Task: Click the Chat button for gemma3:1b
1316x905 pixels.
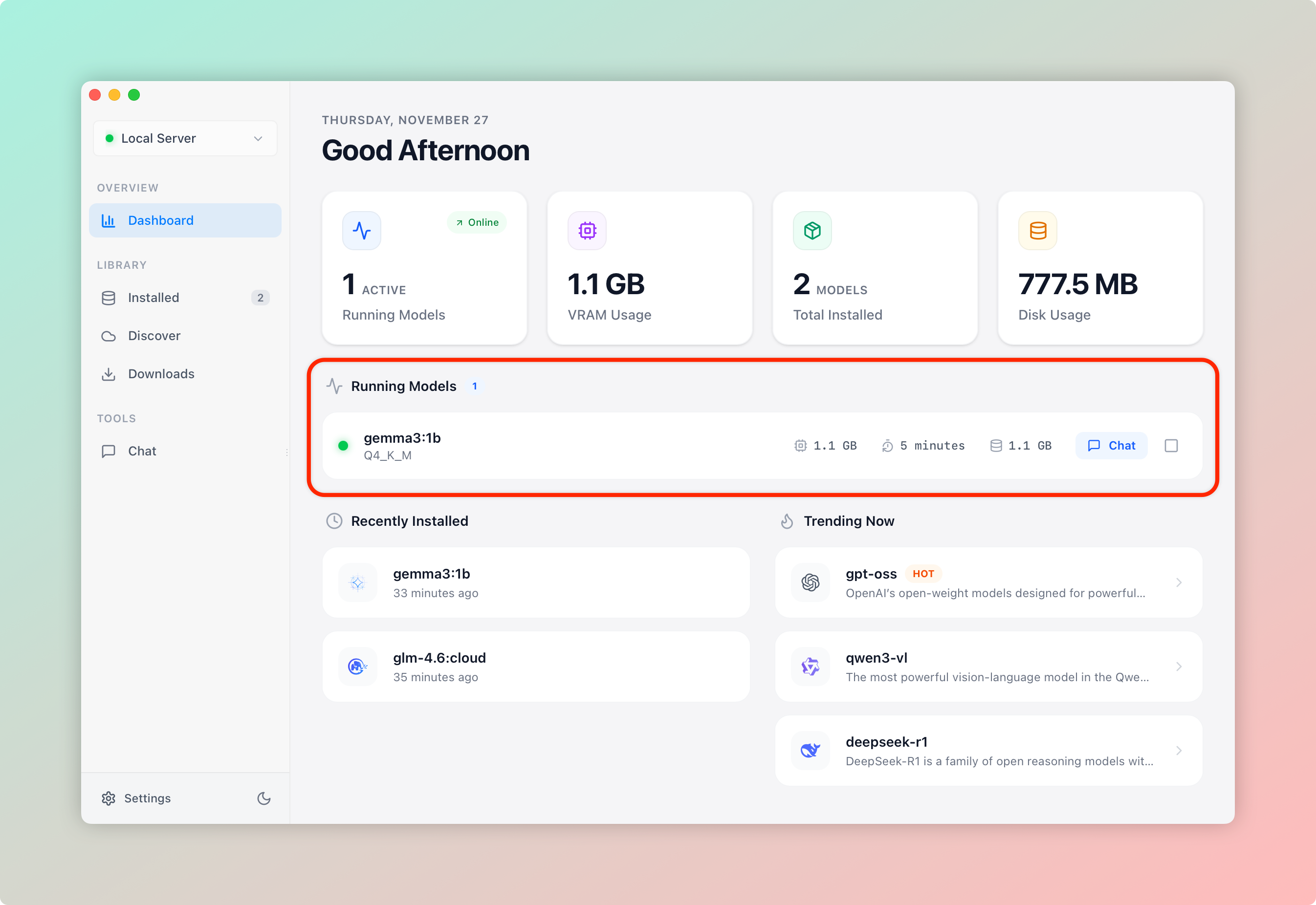Action: click(1111, 446)
